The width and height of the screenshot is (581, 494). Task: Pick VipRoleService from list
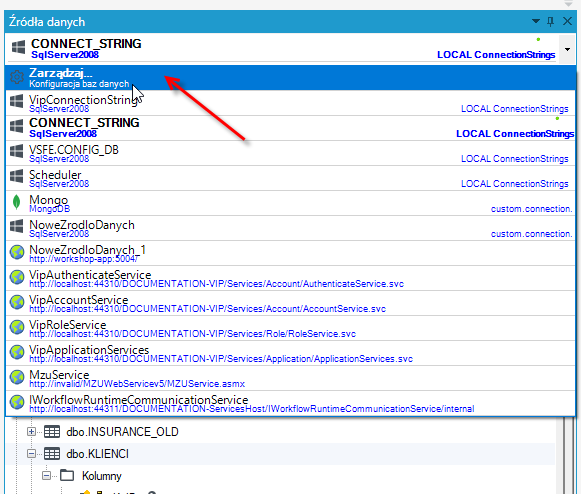(x=290, y=328)
